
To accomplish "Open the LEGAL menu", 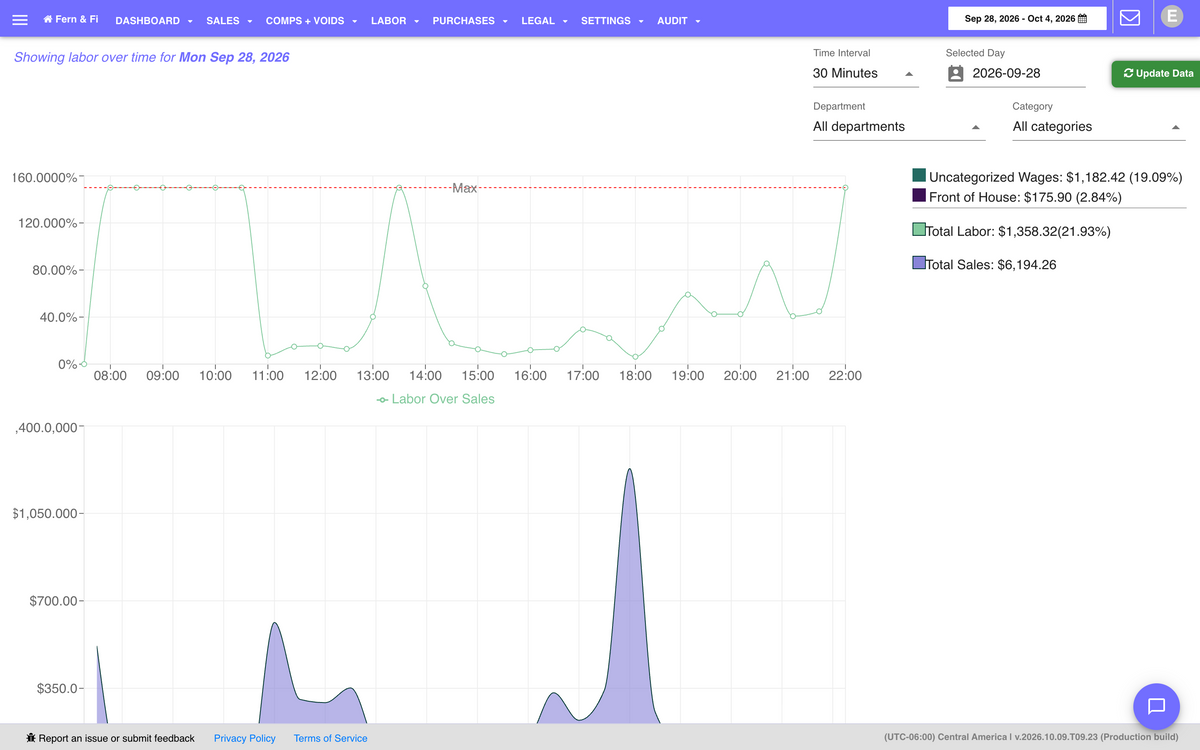I will click(544, 21).
